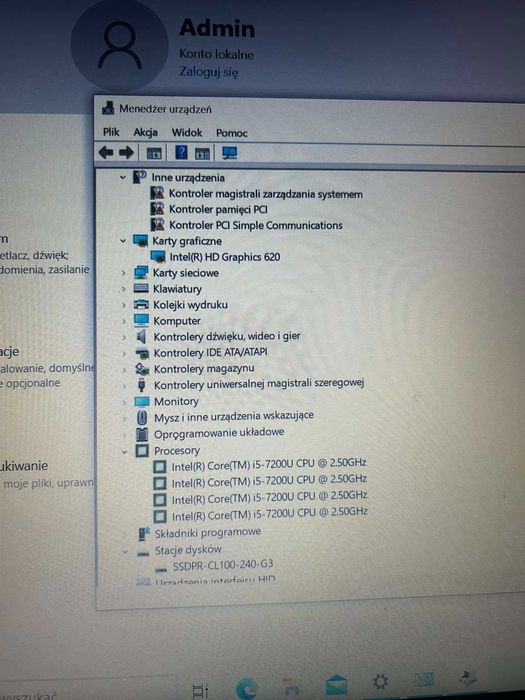525x700 pixels.
Task: Click the Forward arrow in Device Manager toolbar
Action: click(x=126, y=153)
